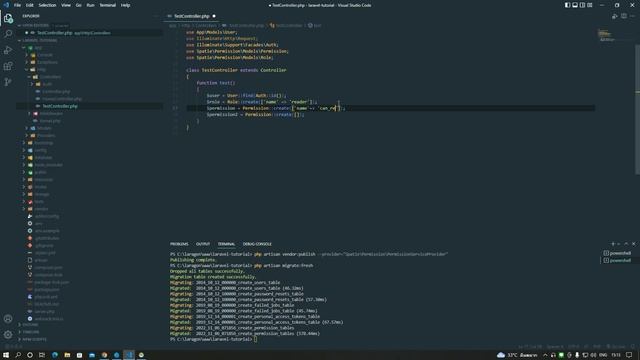Maximize the terminal panel size
Screen dimensions: 640x360
(x=626, y=244)
